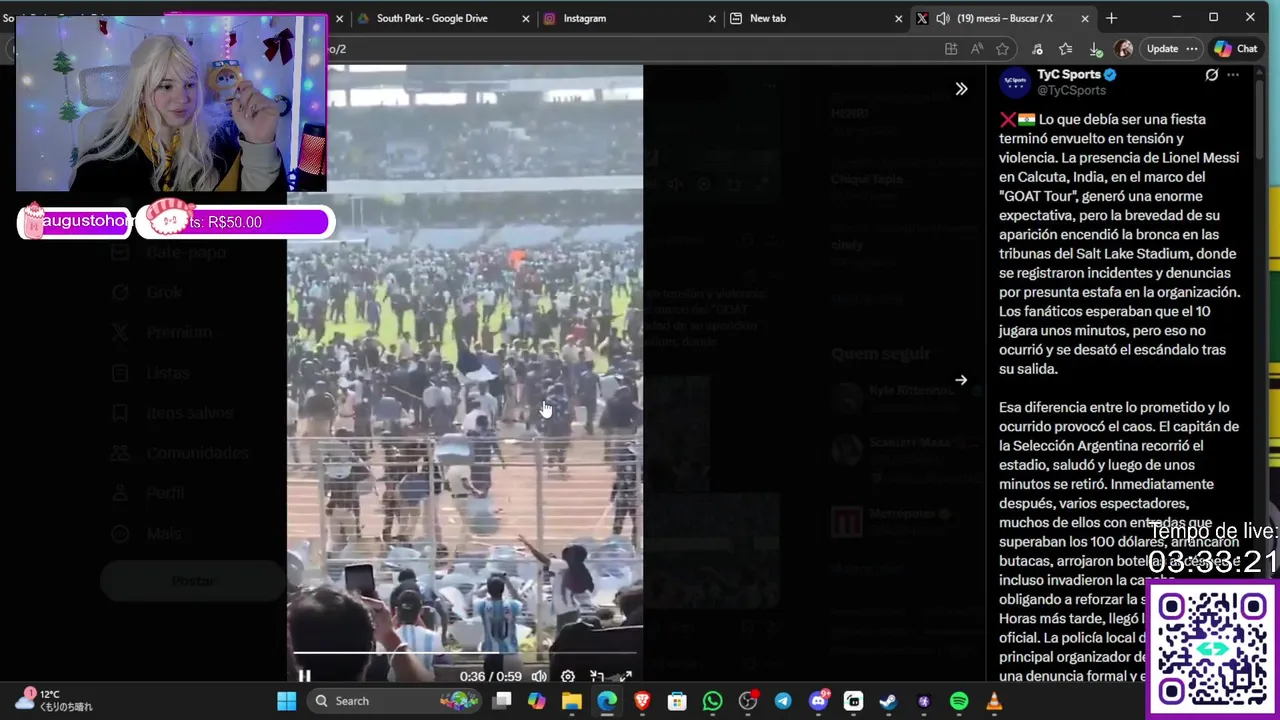The image size is (1280, 720).
Task: Close the New tab tab
Action: pyautogui.click(x=898, y=18)
